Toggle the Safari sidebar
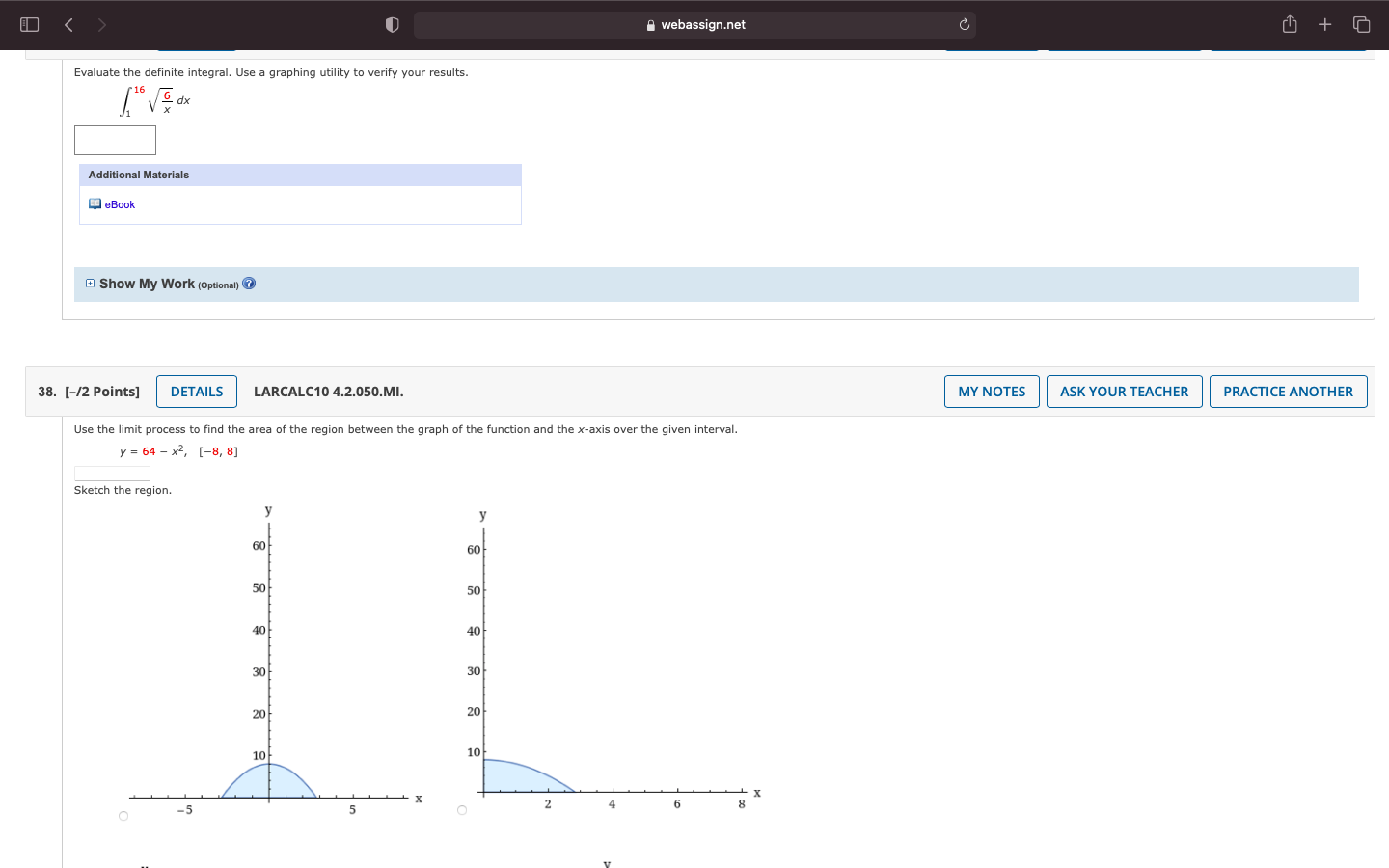1389x868 pixels. tap(29, 24)
